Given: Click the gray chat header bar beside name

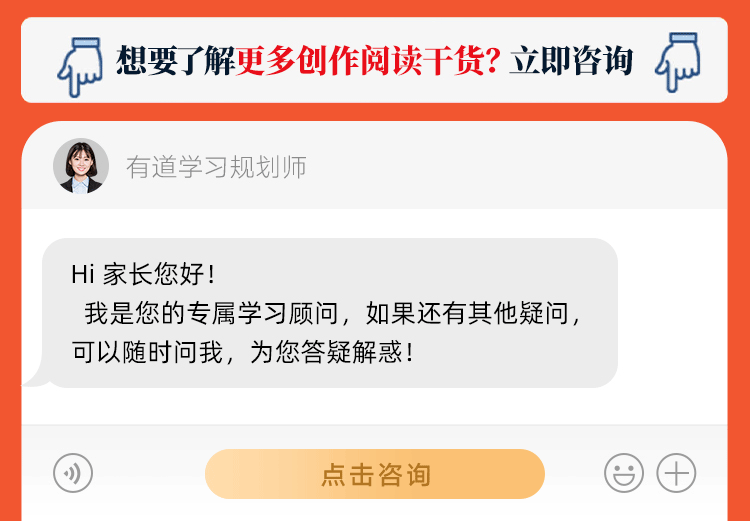Looking at the screenshot, I should [517, 166].
